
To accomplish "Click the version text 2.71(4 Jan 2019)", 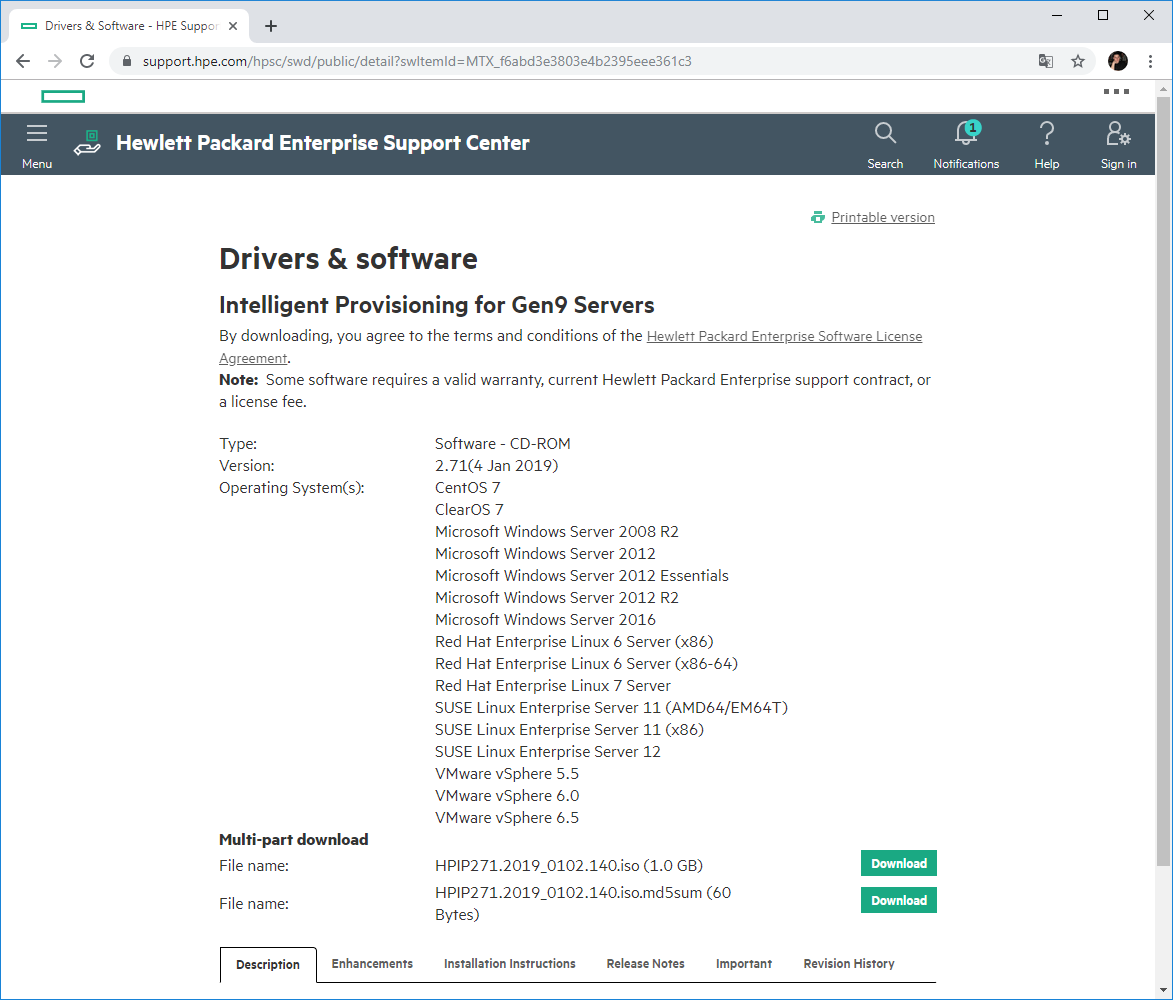I will tap(497, 466).
